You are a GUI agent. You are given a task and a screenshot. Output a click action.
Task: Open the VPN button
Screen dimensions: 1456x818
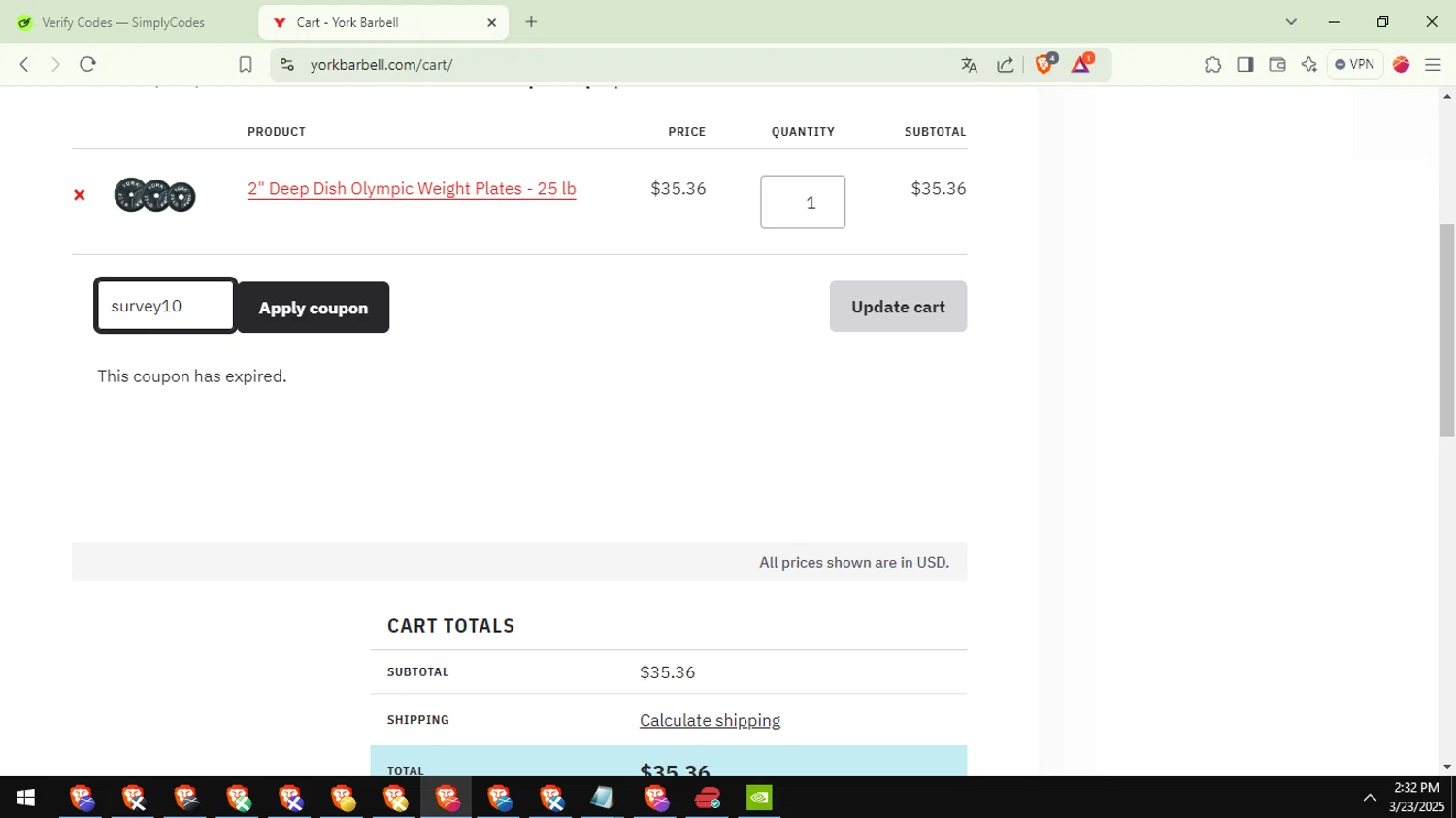point(1354,64)
